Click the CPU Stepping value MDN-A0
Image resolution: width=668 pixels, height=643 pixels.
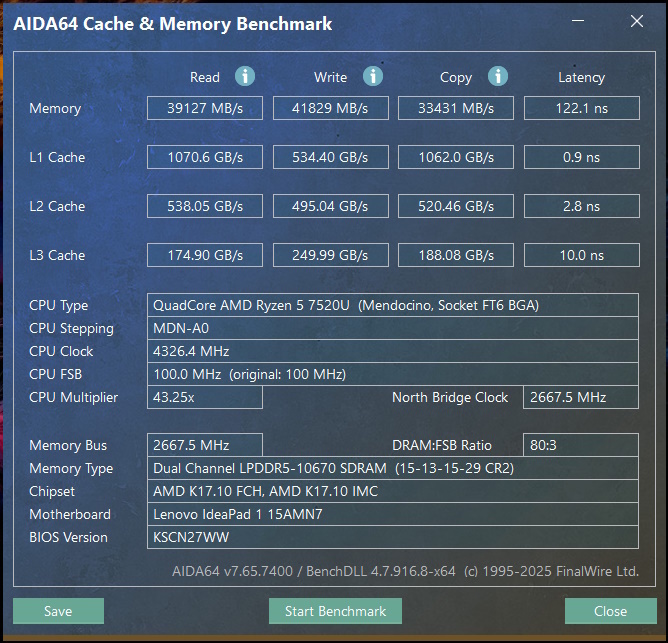pos(393,328)
